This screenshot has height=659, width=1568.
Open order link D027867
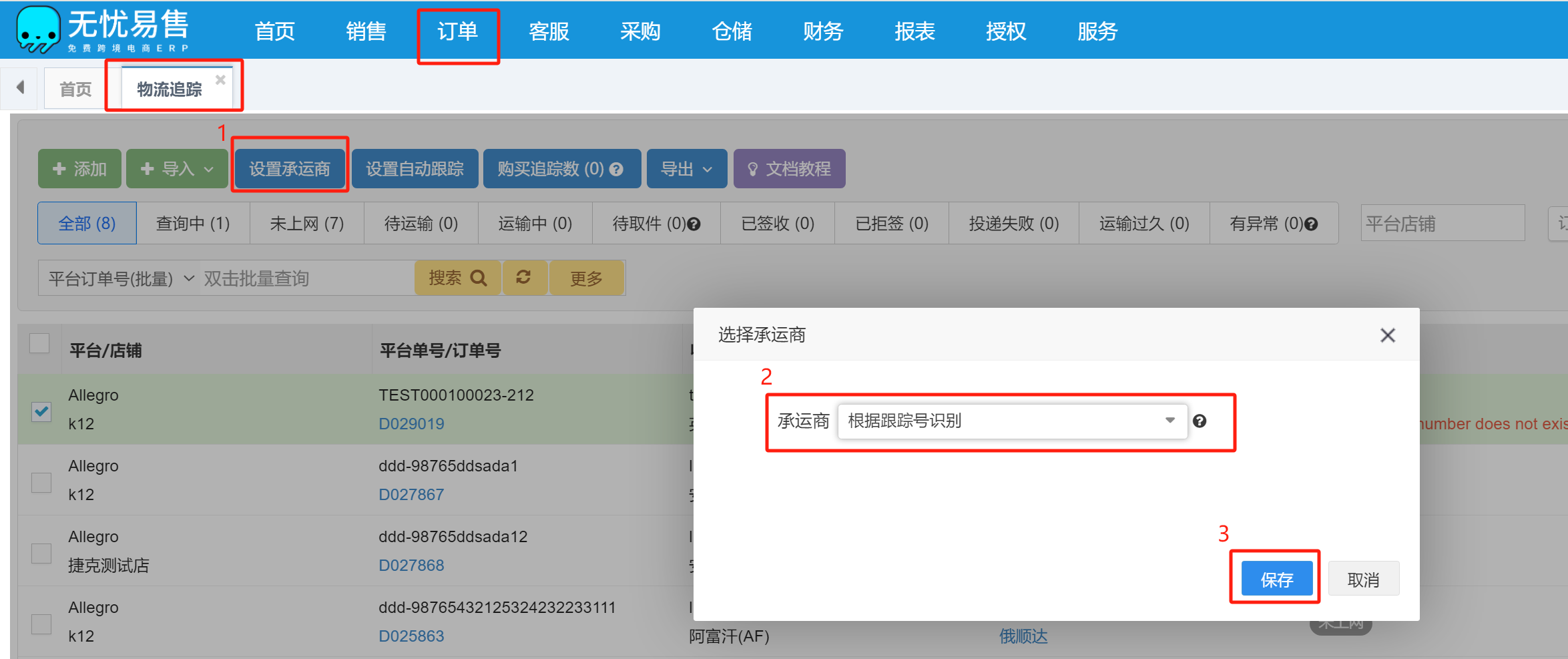[411, 495]
